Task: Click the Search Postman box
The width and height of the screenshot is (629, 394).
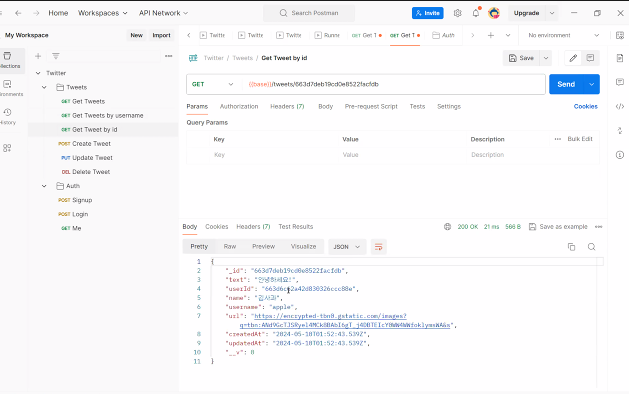Action: [309, 13]
